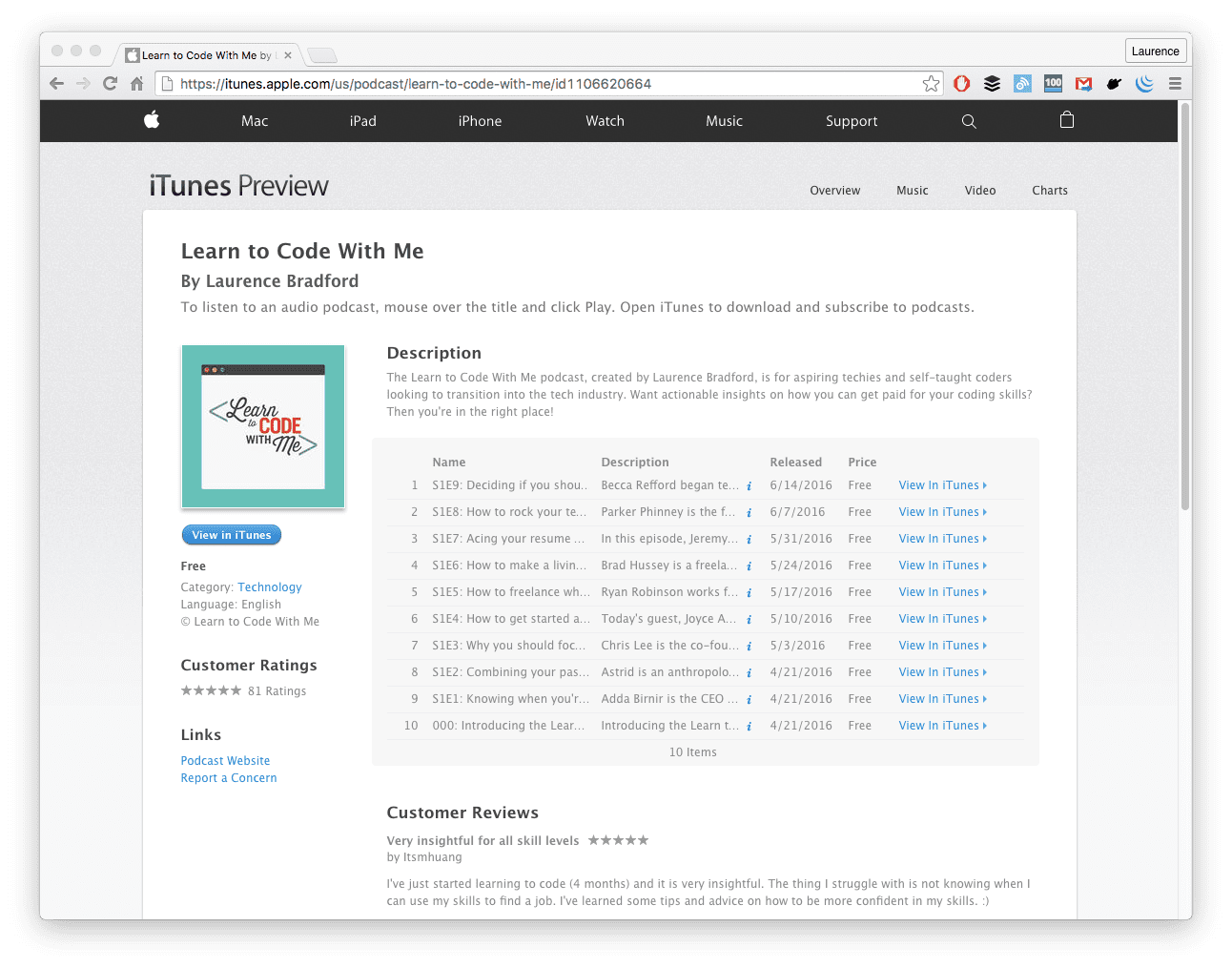Click the page vertical scrollbar
The width and height of the screenshot is (1232, 967).
coord(1185,305)
